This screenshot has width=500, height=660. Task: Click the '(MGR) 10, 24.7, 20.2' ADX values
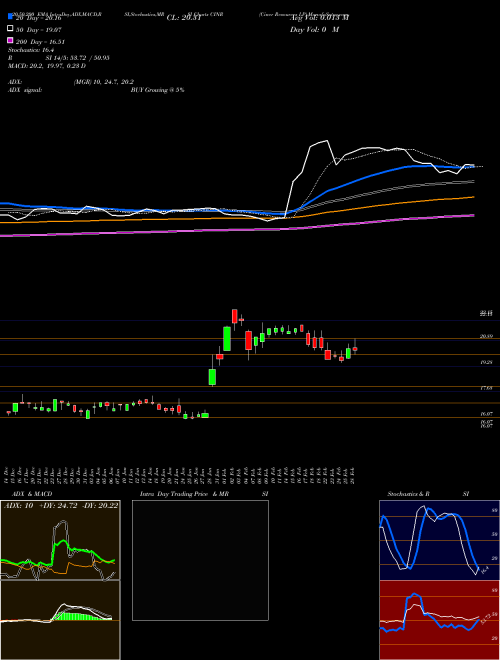click(x=104, y=82)
